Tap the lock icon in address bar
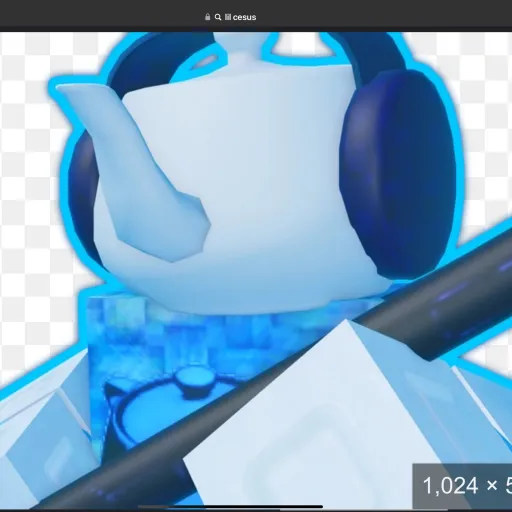 [x=208, y=17]
